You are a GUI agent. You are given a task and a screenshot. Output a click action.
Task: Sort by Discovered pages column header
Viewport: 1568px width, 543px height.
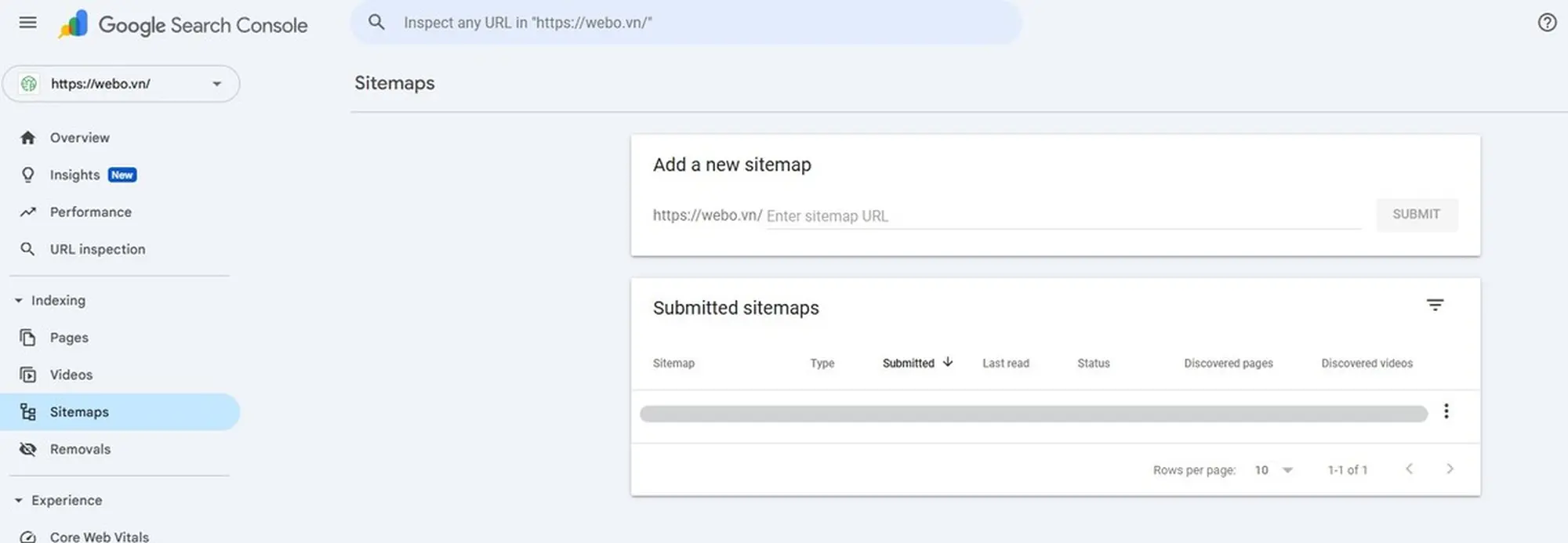click(x=1229, y=364)
